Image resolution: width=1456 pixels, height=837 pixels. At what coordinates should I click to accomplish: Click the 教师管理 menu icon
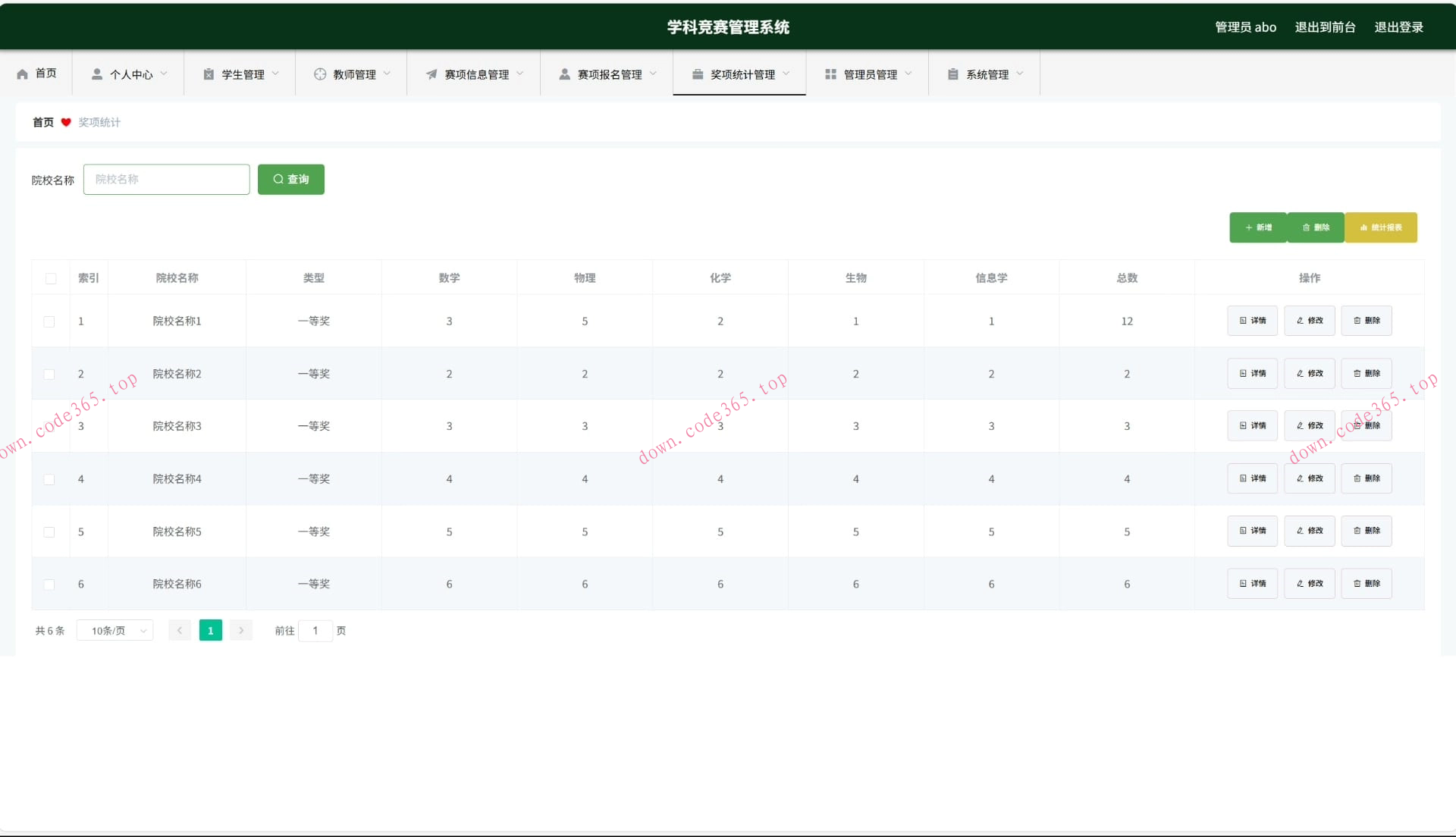[320, 74]
